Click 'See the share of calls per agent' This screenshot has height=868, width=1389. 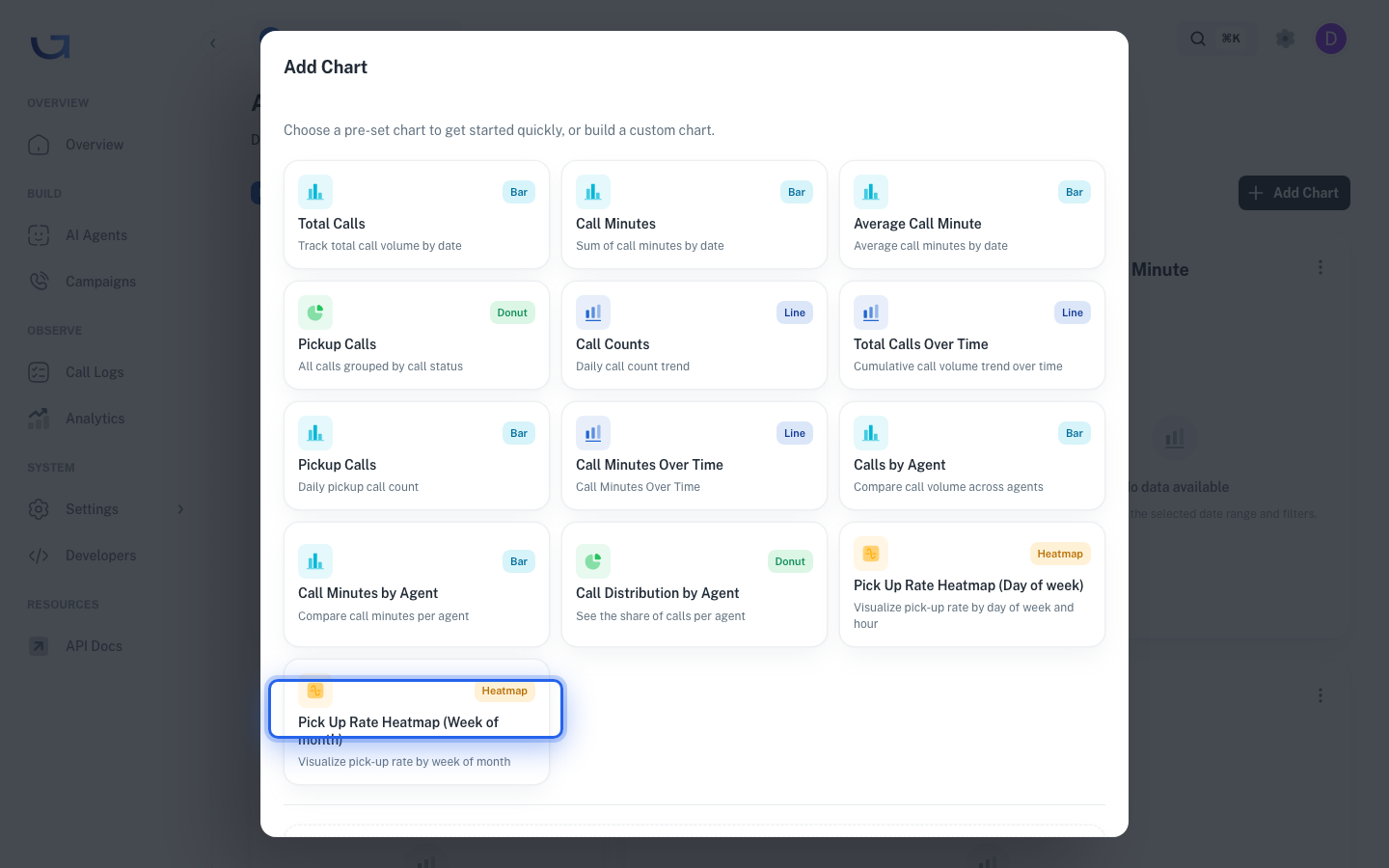click(x=661, y=616)
